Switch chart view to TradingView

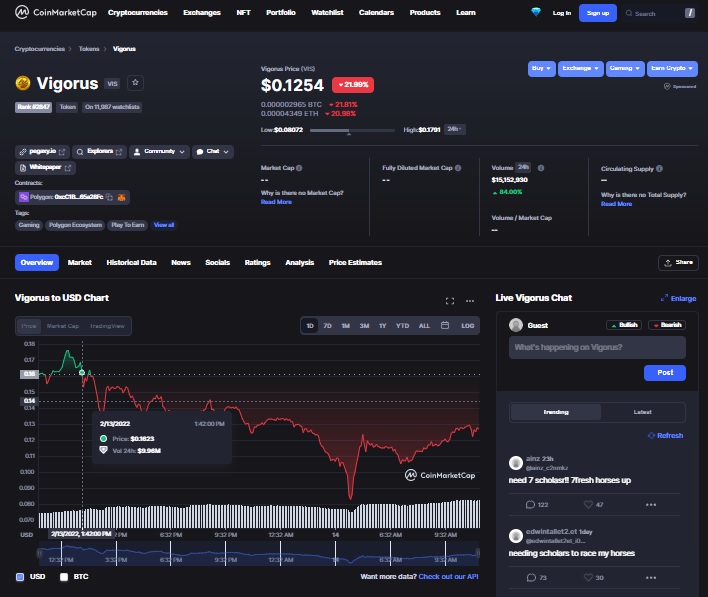[107, 326]
